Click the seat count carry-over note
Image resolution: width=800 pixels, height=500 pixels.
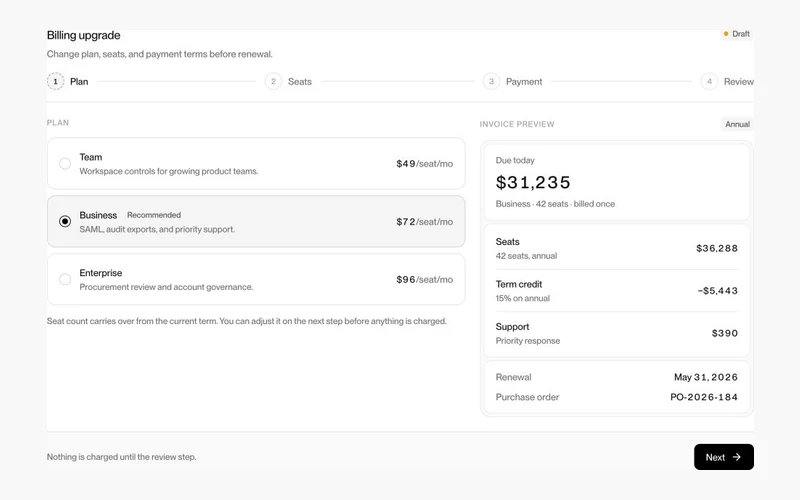click(x=247, y=321)
